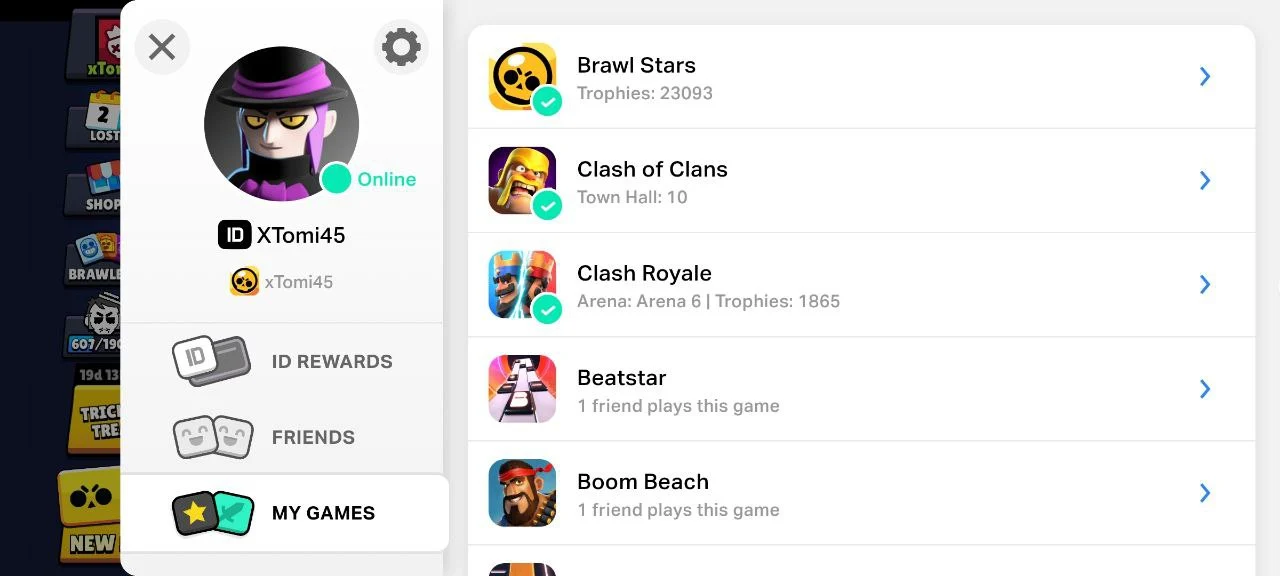Viewport: 1280px width, 576px height.
Task: Click the profile avatar picture
Action: [x=280, y=122]
